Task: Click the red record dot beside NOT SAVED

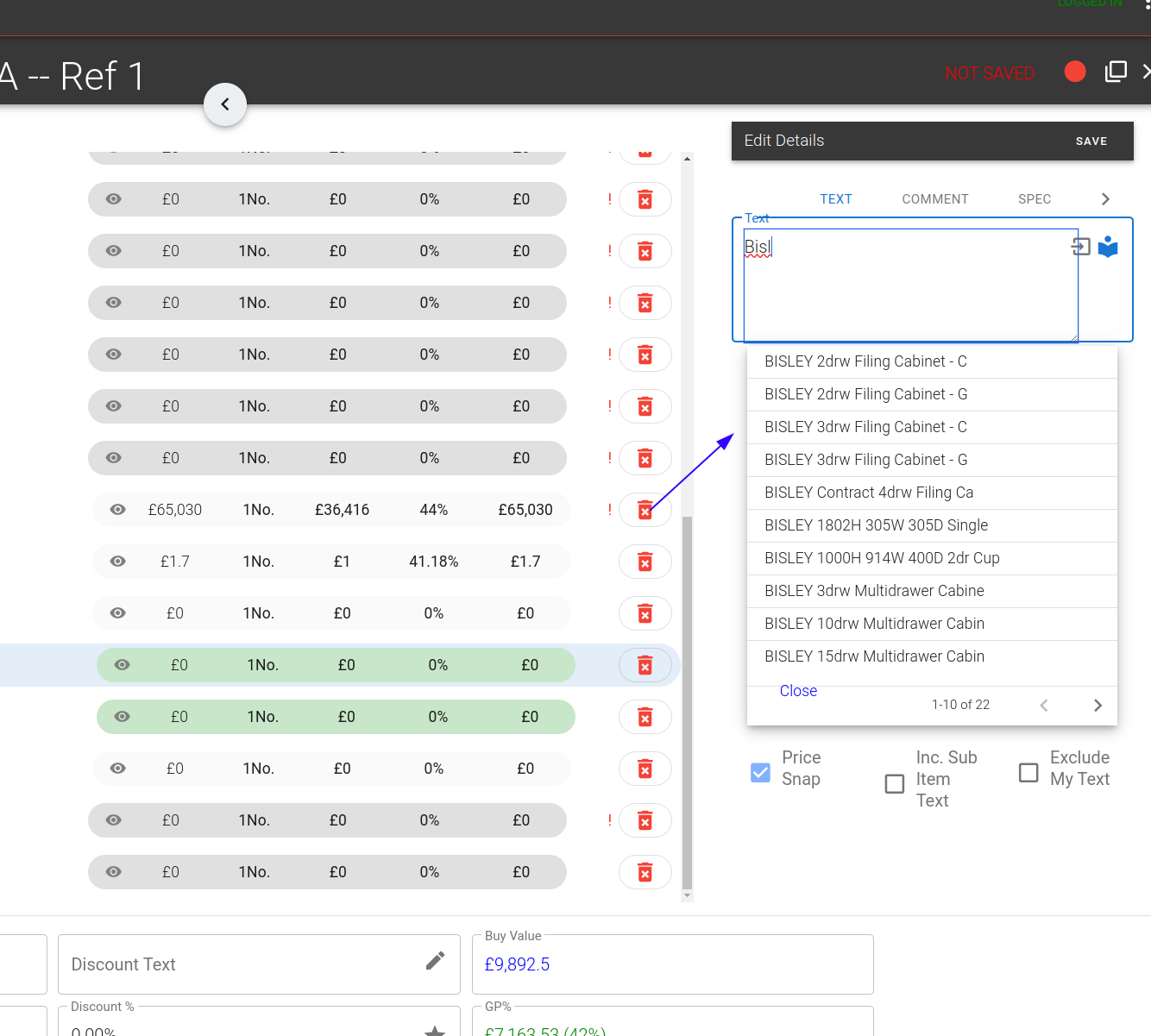Action: tap(1075, 72)
